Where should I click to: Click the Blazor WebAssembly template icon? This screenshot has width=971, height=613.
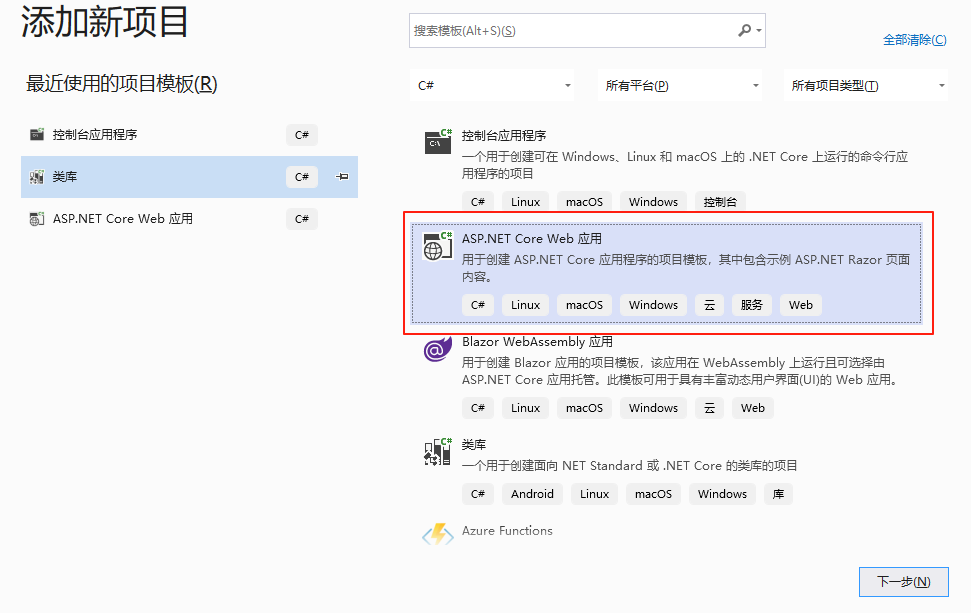point(438,349)
